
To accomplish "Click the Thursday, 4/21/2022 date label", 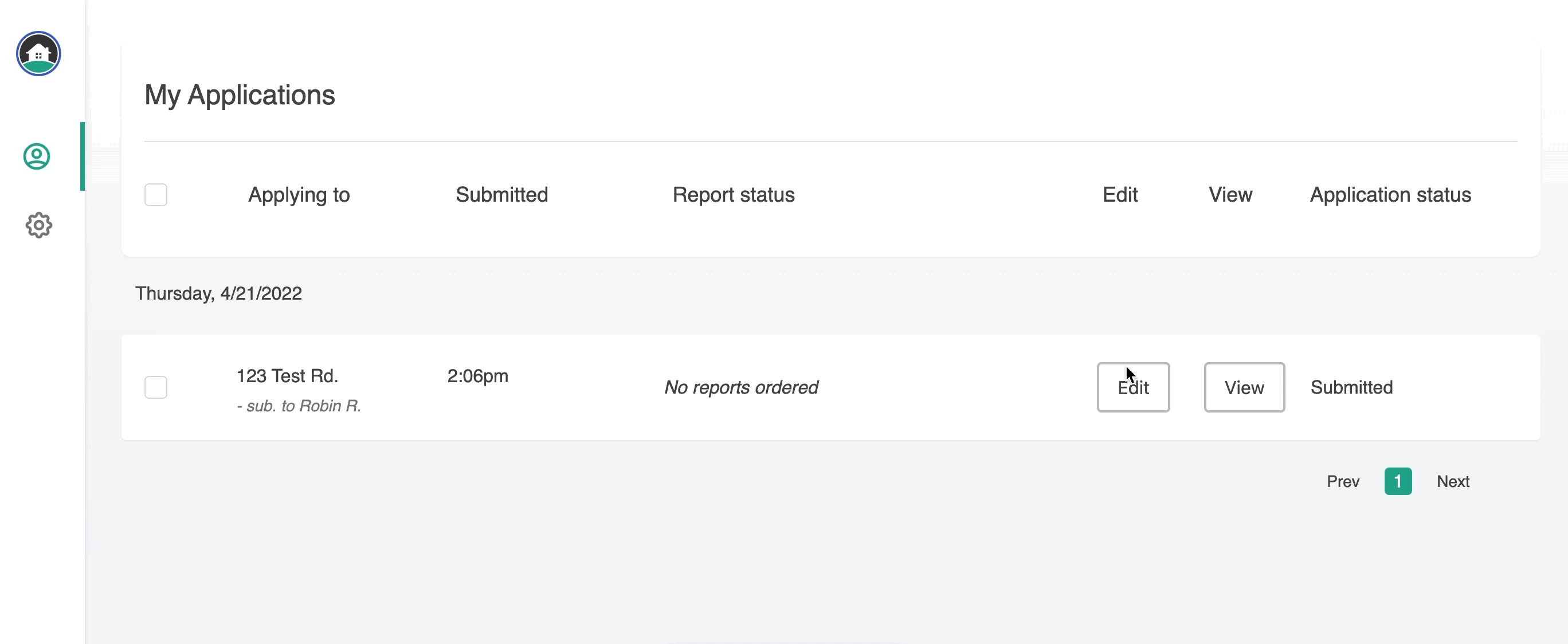I will [218, 293].
